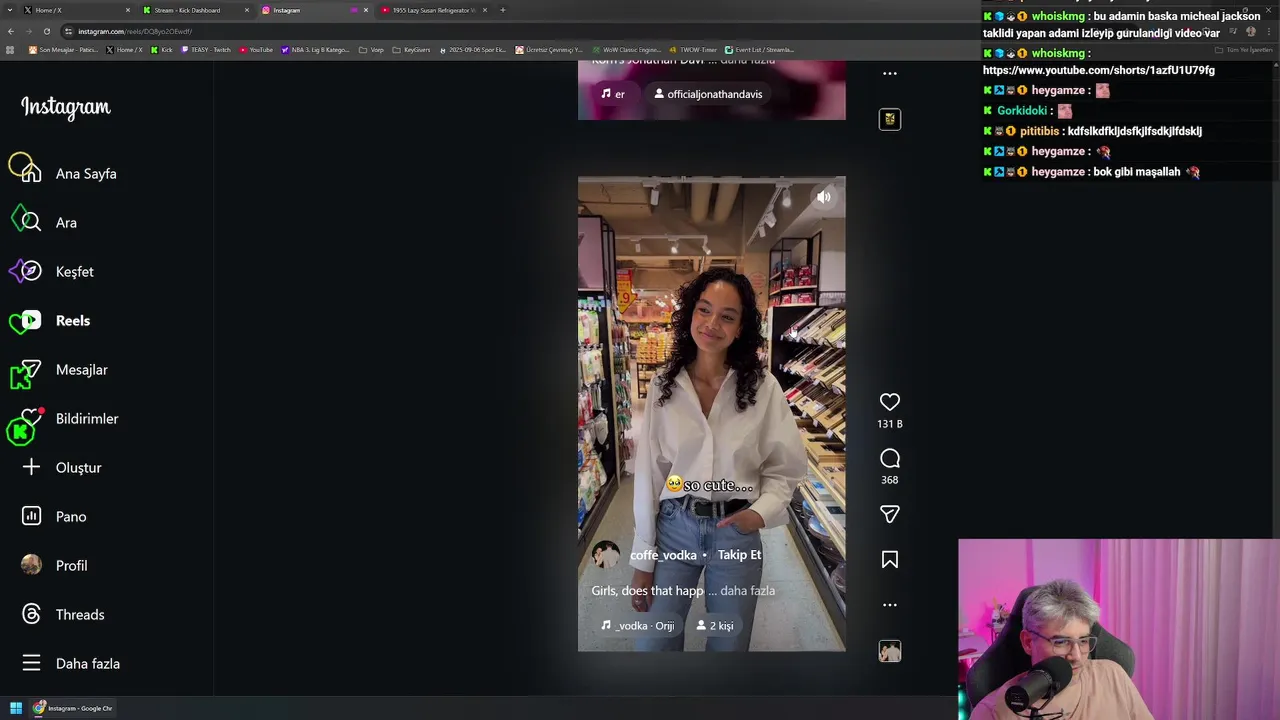Open the Event List / Streamlabs bookmark
This screenshot has height=720, width=1280.
coord(760,50)
